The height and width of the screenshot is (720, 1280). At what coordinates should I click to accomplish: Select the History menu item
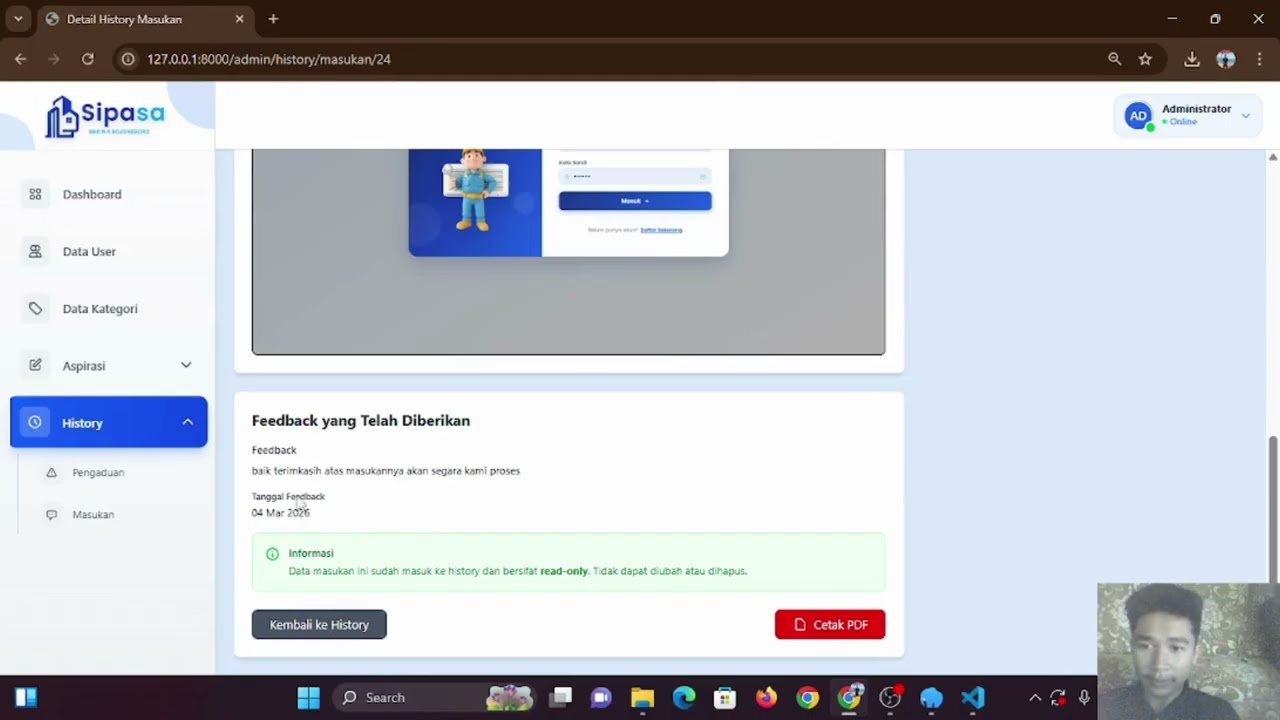[108, 422]
